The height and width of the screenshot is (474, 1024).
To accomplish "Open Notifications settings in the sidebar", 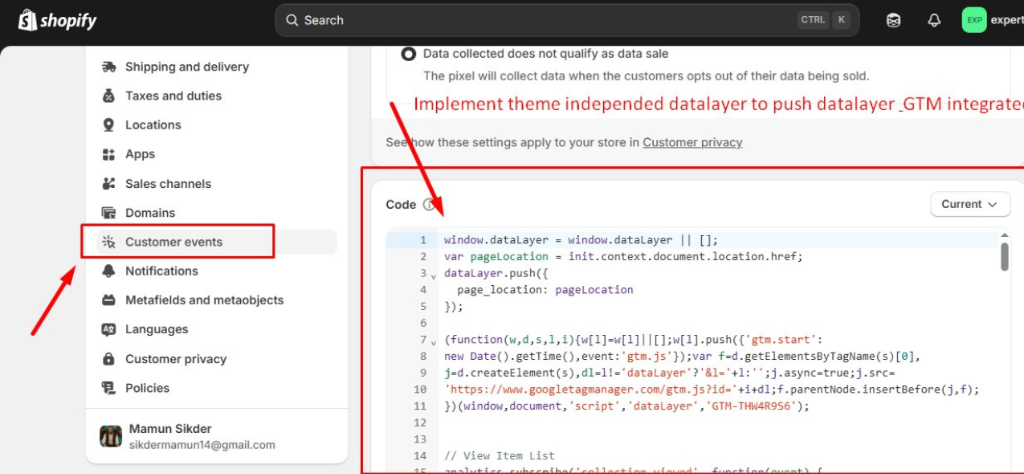I will 161,271.
